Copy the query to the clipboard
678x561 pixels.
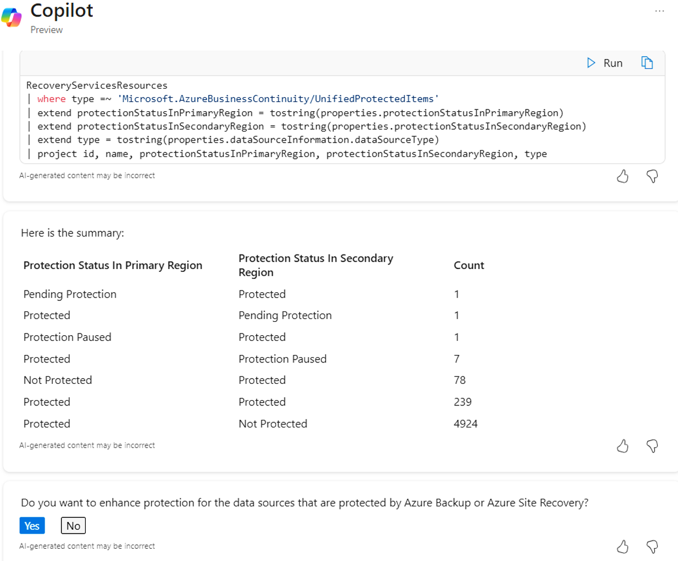[x=647, y=63]
